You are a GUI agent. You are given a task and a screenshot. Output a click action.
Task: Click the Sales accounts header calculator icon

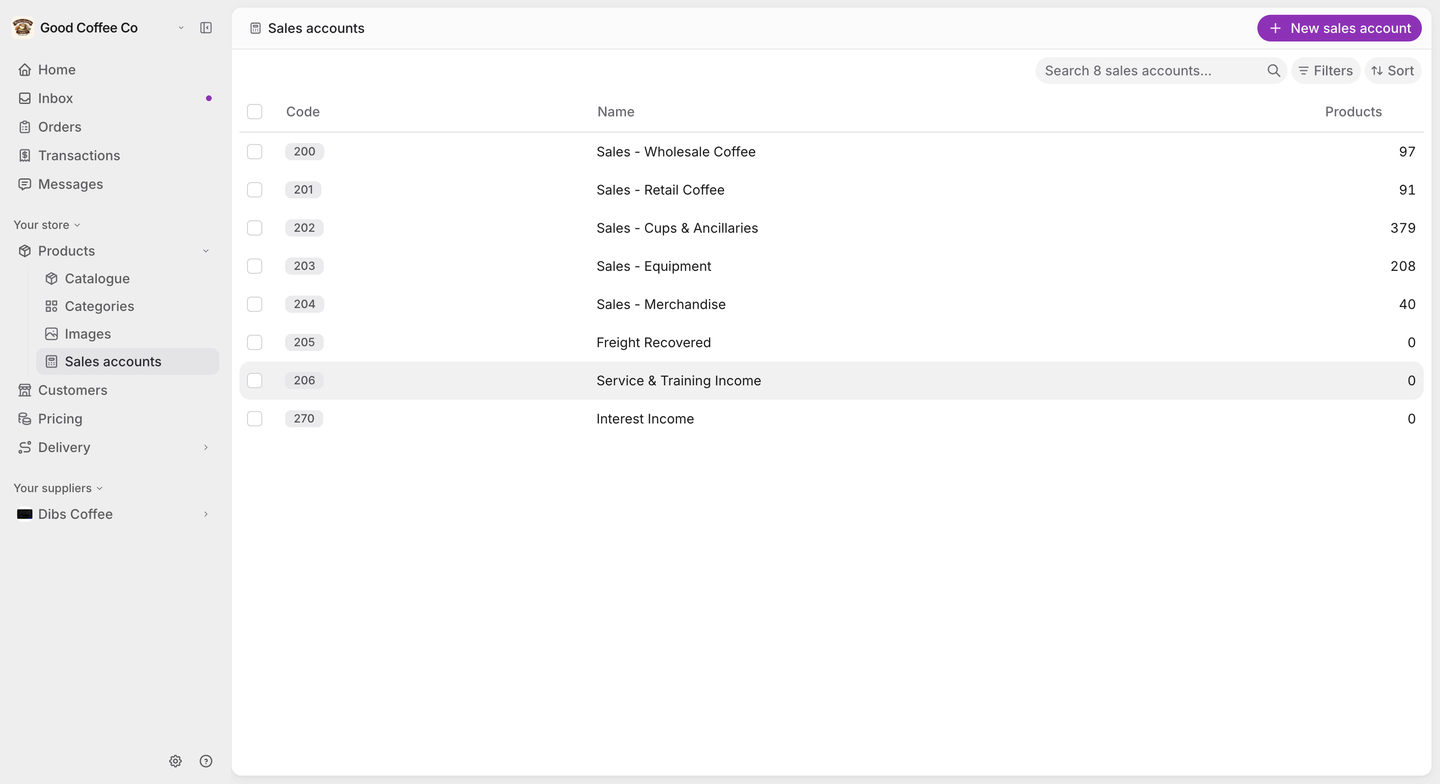pos(256,28)
